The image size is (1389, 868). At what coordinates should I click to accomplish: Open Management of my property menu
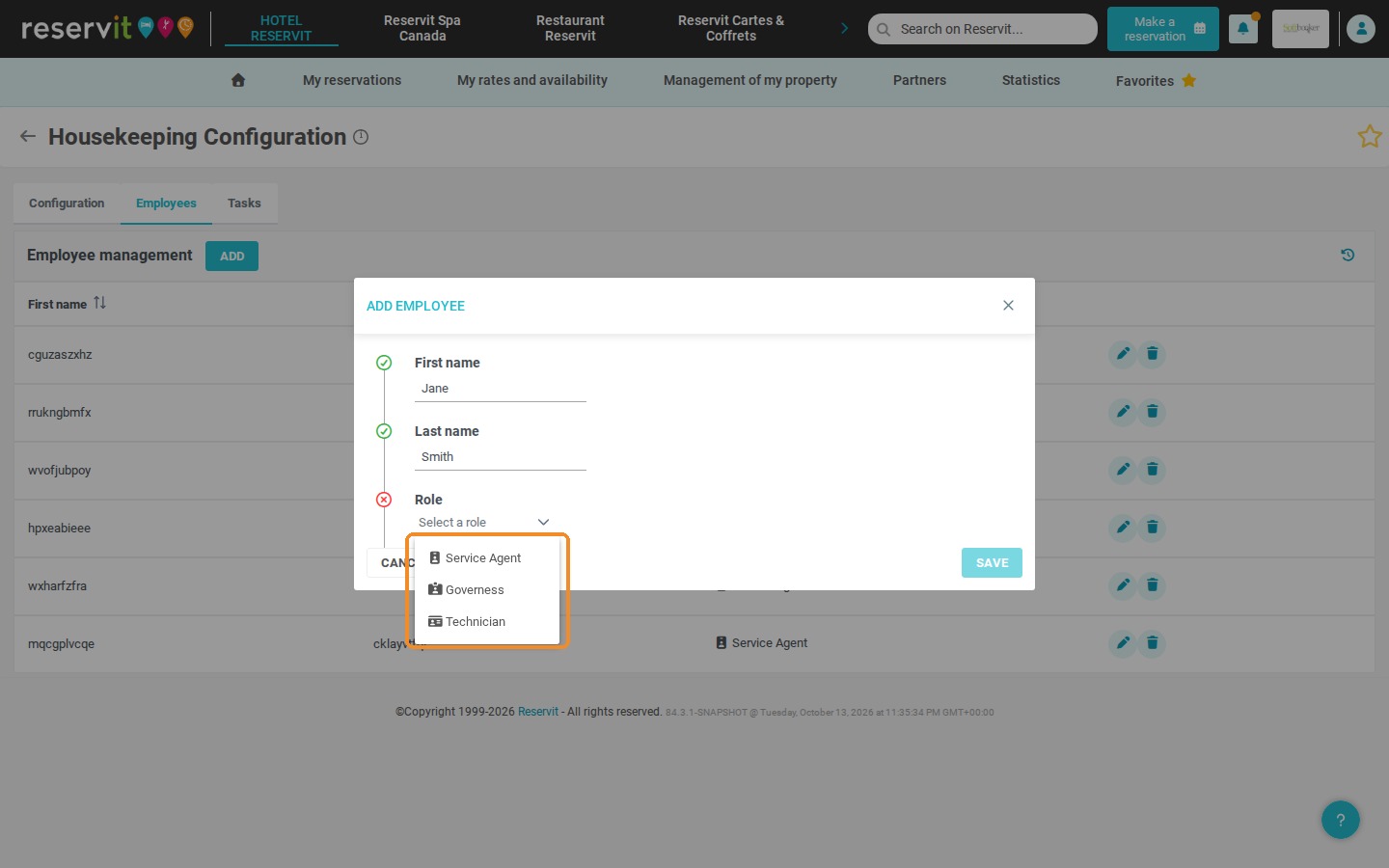coord(750,80)
